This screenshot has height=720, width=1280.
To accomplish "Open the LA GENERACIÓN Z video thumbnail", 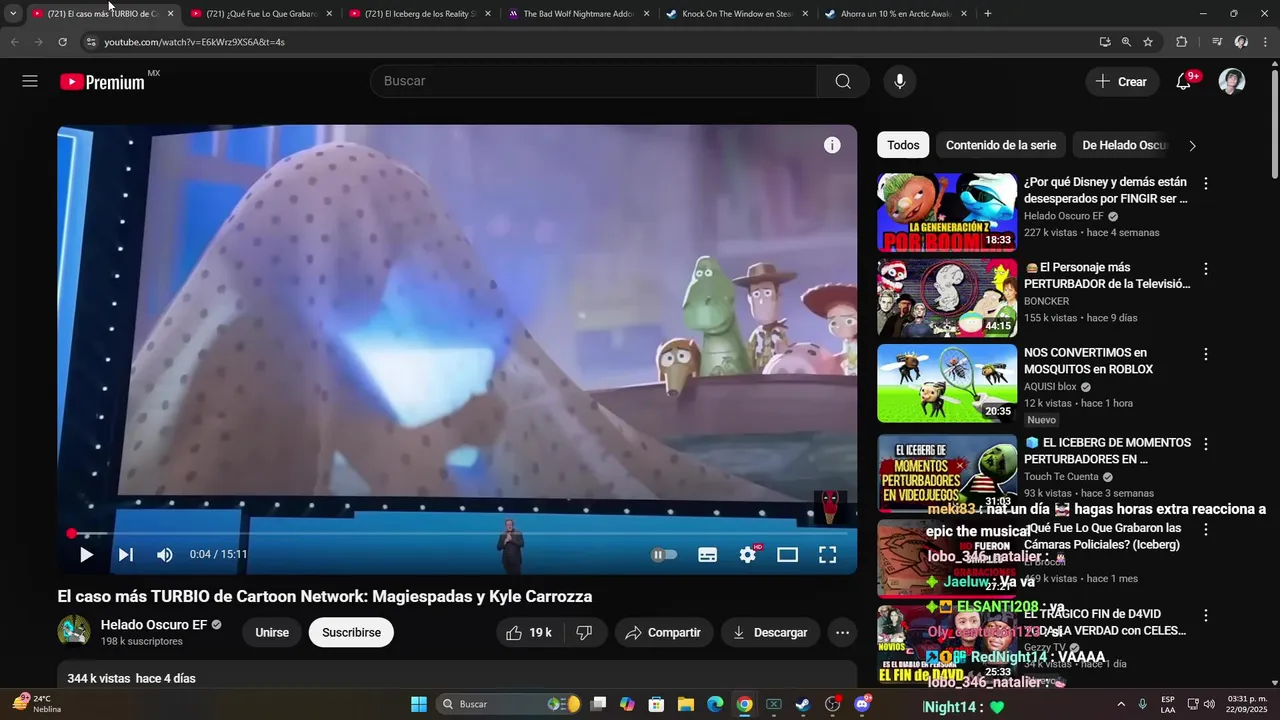I will point(947,212).
